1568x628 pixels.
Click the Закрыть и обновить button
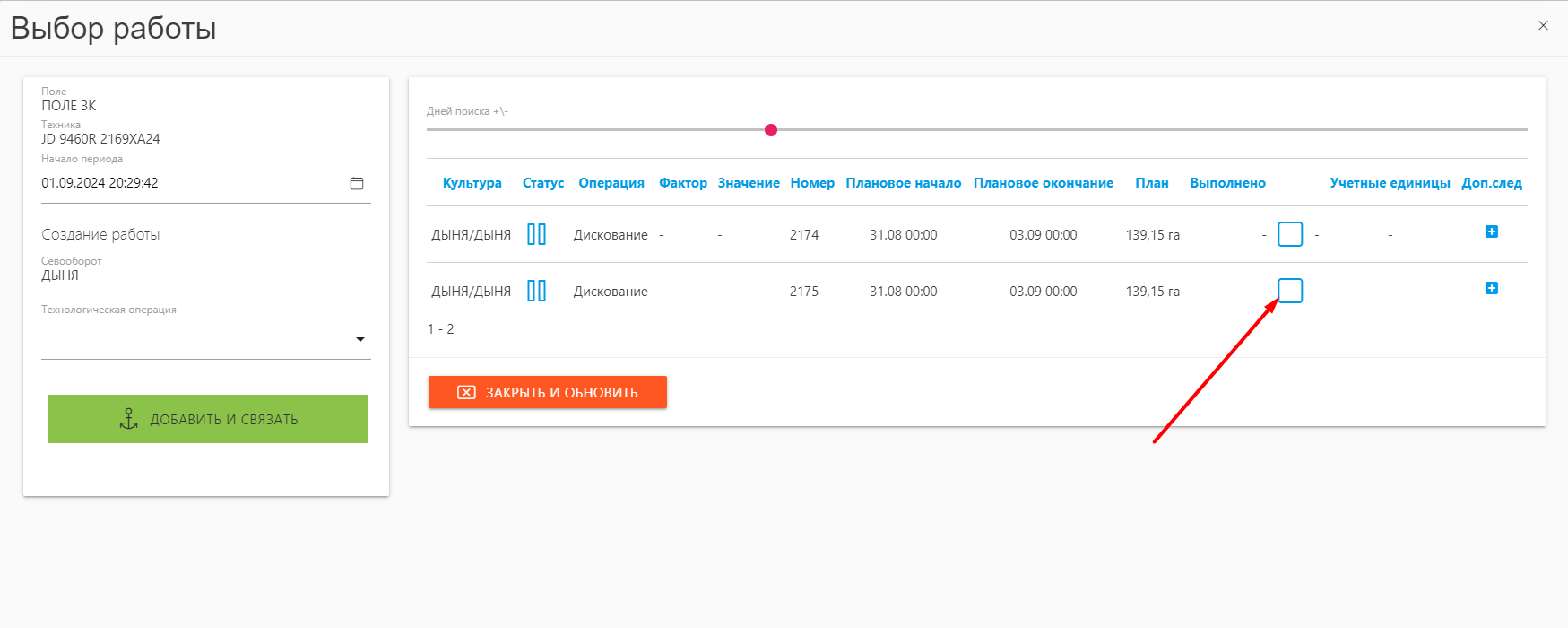(548, 392)
